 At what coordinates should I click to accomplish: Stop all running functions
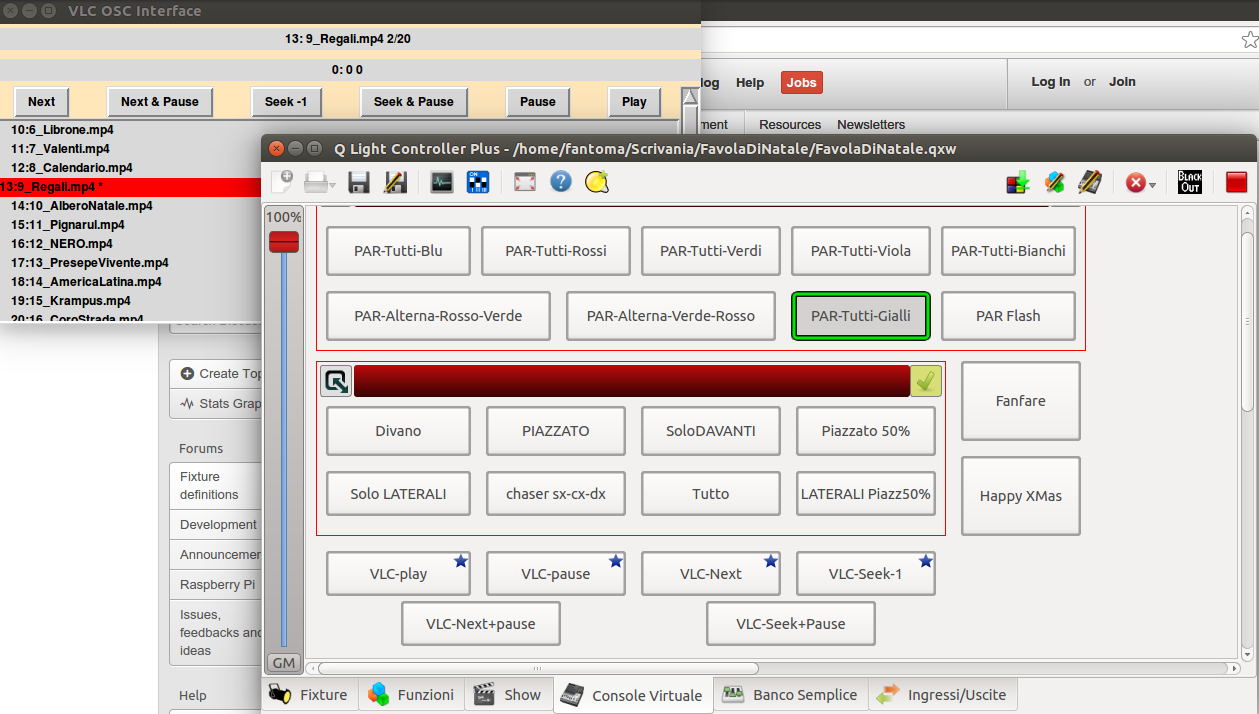(1135, 183)
